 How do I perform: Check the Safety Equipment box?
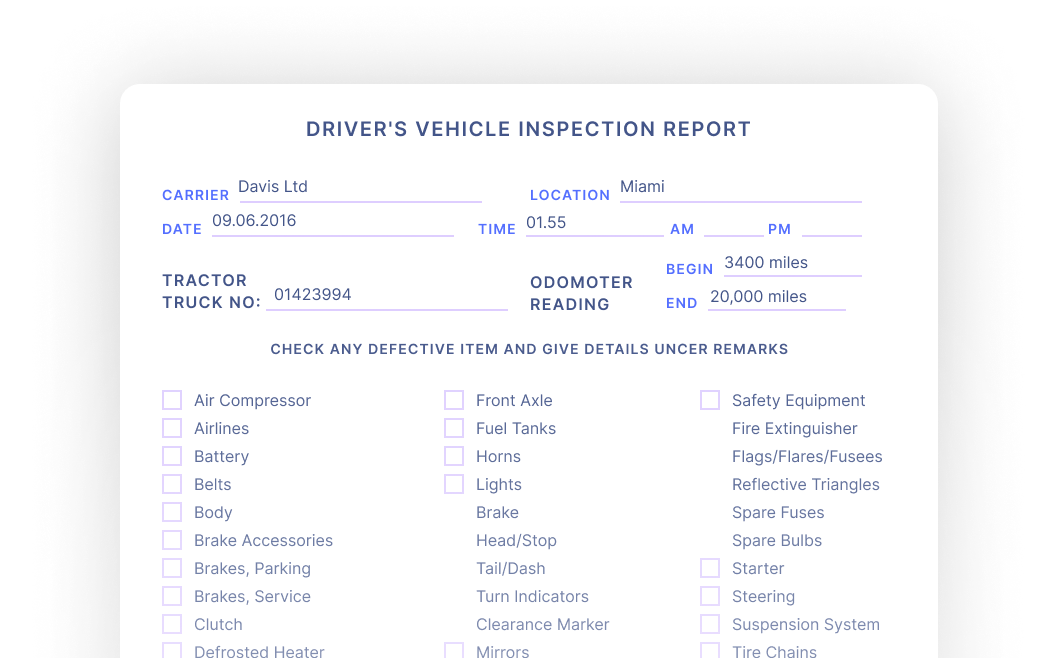coord(710,399)
